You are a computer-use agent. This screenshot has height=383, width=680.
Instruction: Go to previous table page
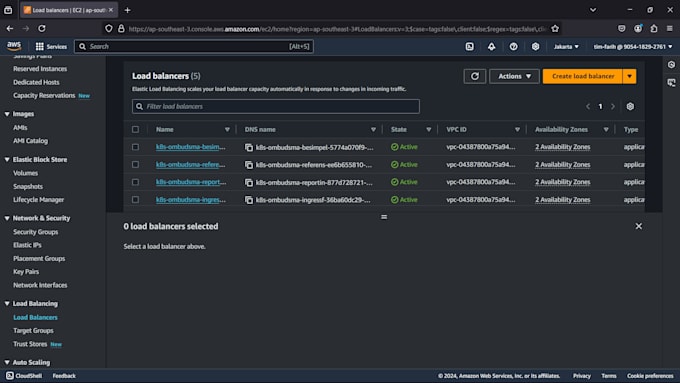point(588,106)
